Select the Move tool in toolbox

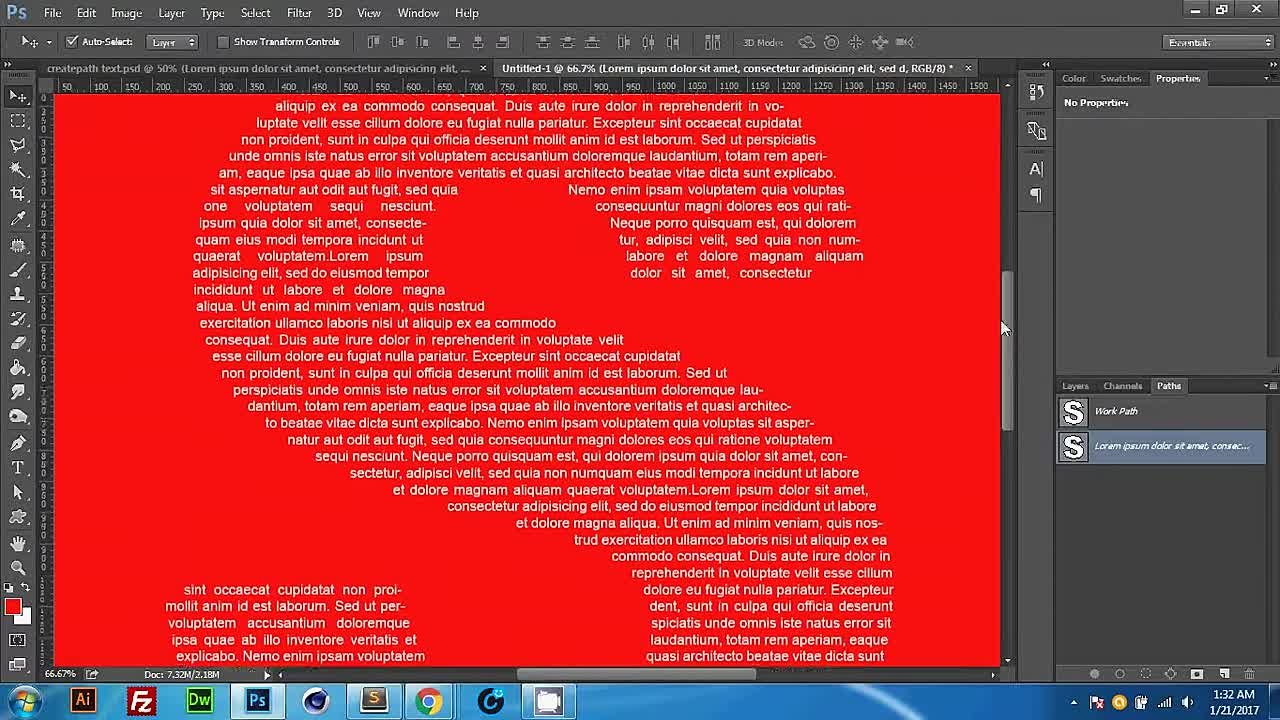coord(18,96)
